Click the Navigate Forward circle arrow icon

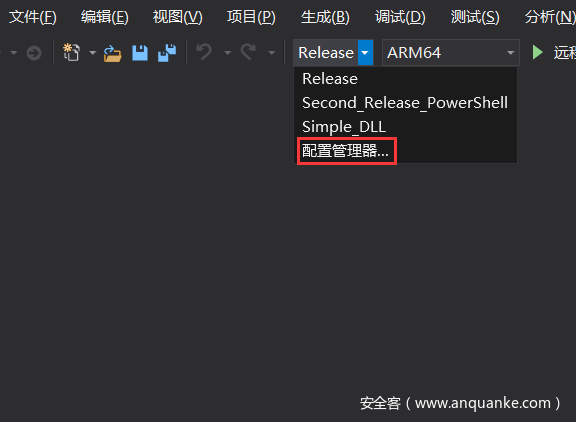[34, 53]
